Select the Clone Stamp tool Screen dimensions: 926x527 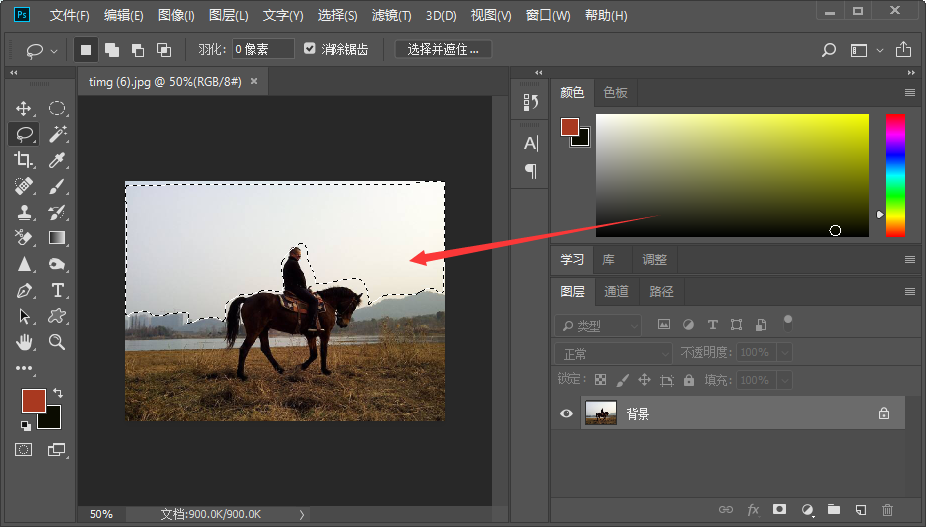coord(24,212)
